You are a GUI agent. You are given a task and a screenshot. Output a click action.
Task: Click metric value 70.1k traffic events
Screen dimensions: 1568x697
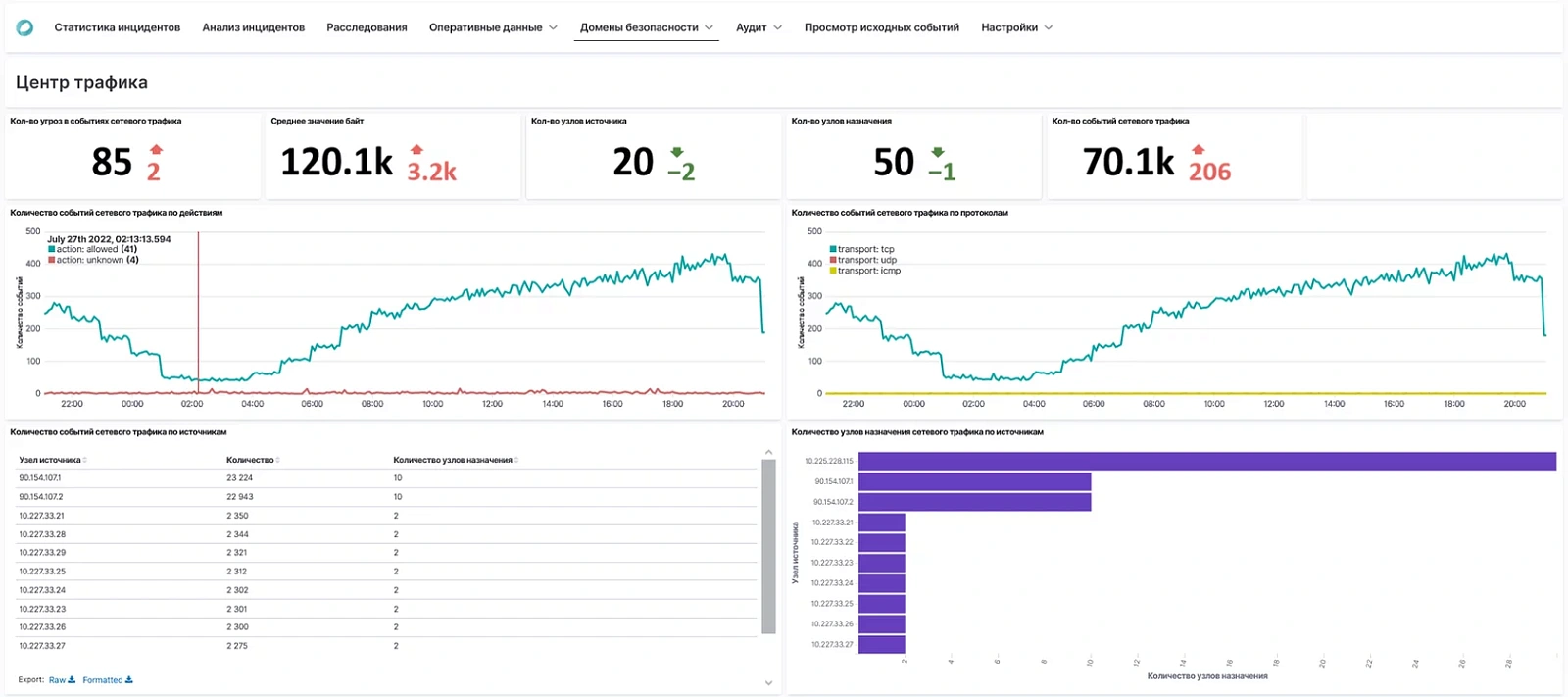coord(1128,162)
